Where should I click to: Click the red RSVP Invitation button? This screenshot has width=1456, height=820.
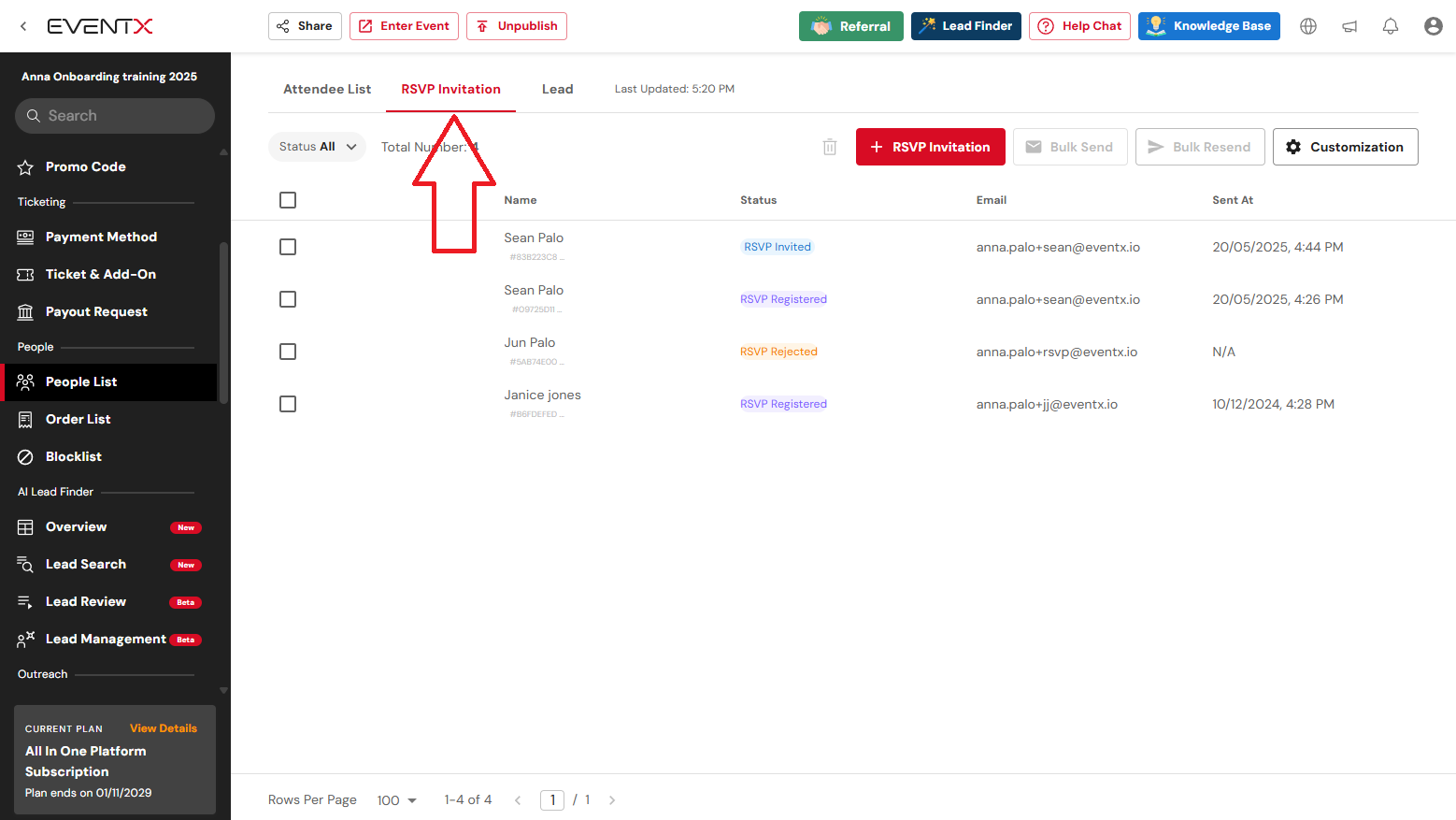930,147
